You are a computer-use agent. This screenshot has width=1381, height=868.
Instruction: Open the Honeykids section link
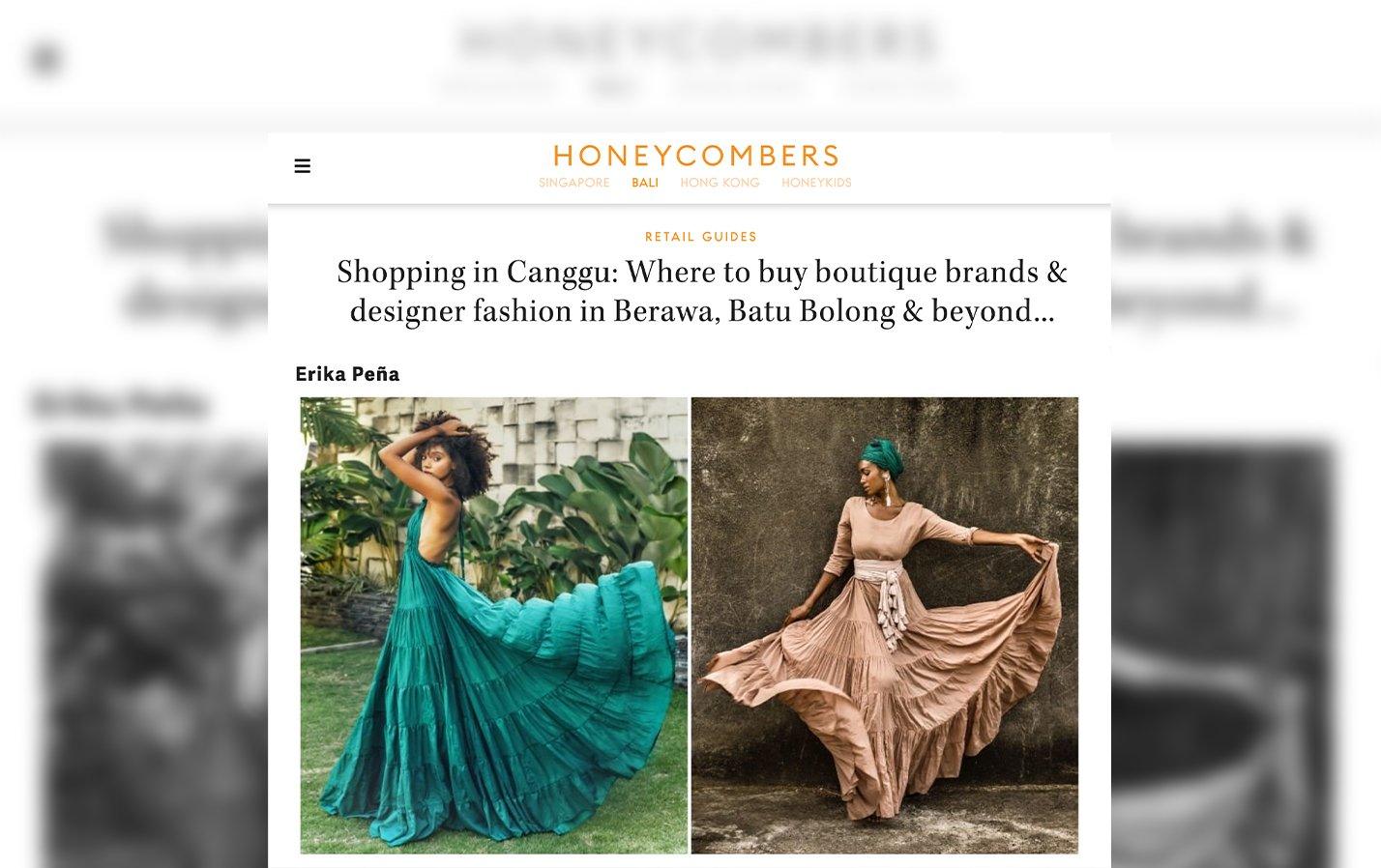(816, 183)
